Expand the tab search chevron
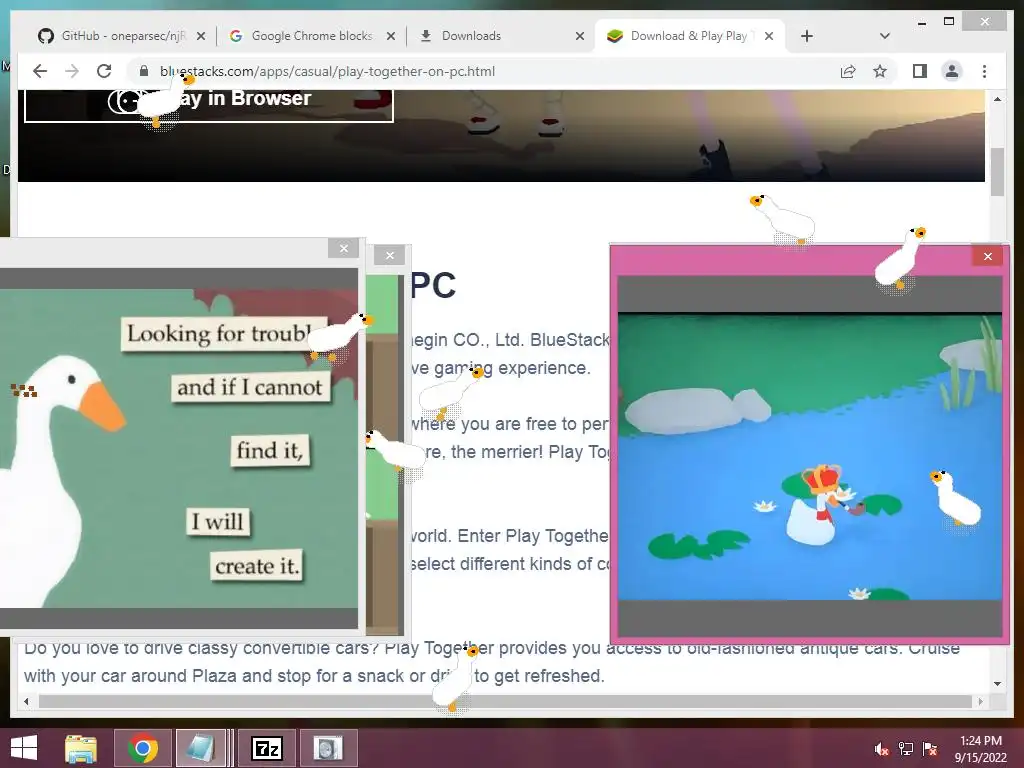This screenshot has width=1024, height=768. [x=885, y=36]
